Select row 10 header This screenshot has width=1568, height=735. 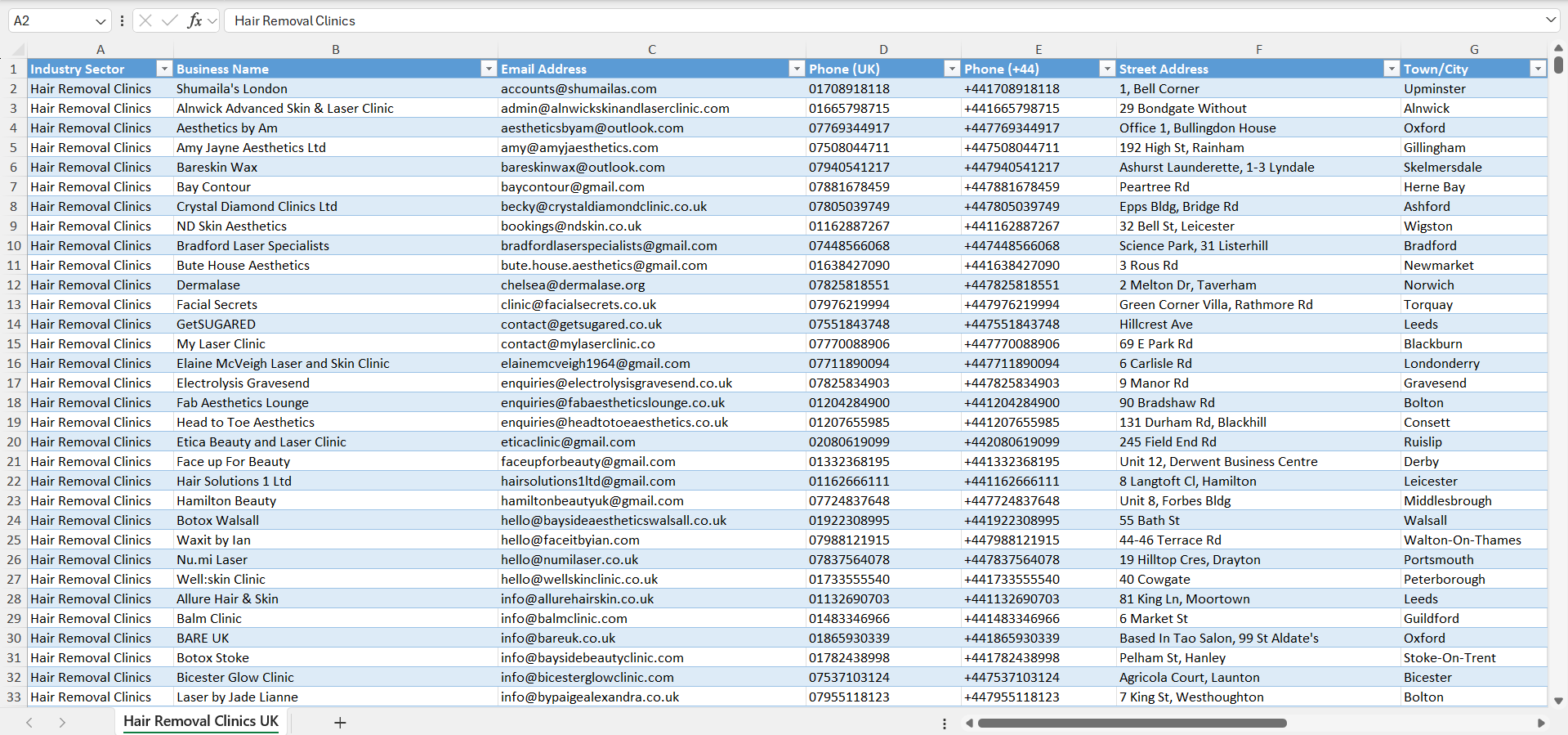(14, 245)
